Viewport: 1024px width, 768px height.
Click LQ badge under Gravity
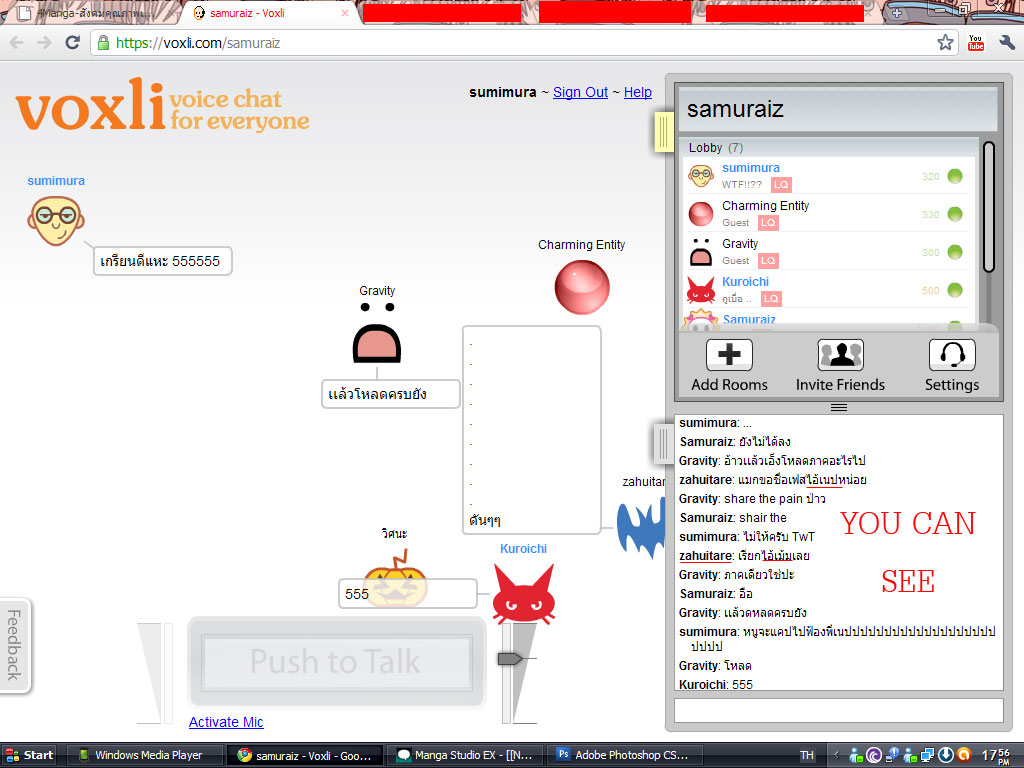769,261
